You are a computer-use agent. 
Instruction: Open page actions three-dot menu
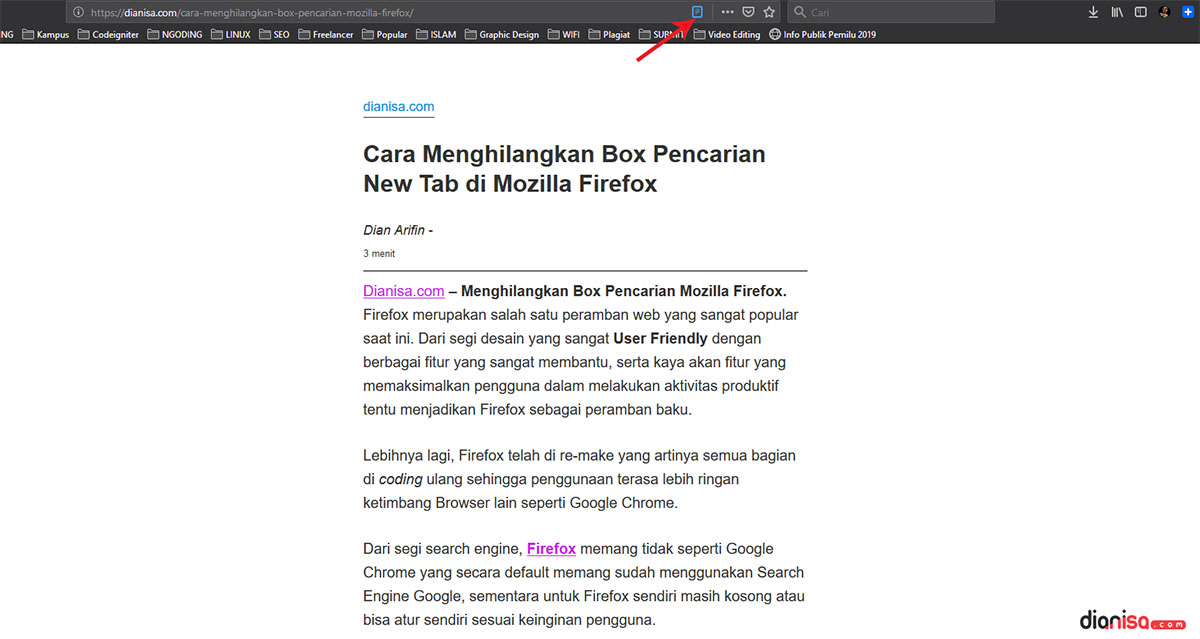(727, 12)
